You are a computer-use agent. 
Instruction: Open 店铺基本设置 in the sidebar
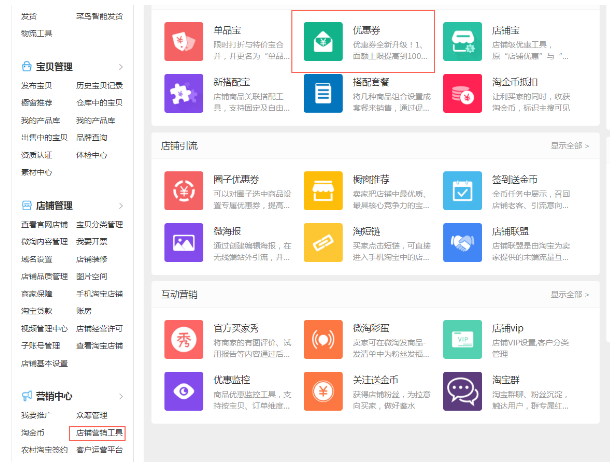point(44,364)
